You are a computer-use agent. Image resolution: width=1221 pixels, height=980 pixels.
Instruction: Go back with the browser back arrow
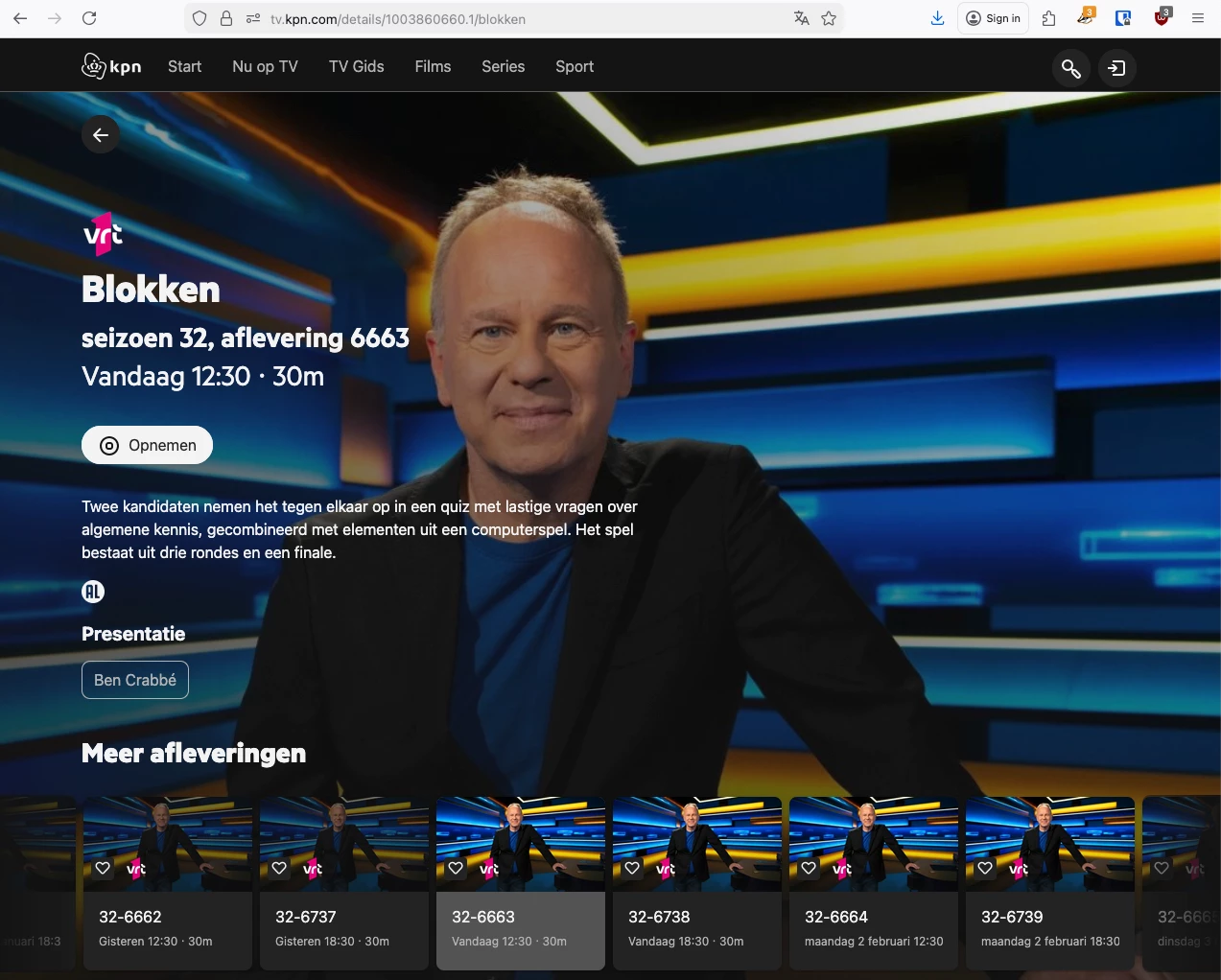(x=20, y=18)
